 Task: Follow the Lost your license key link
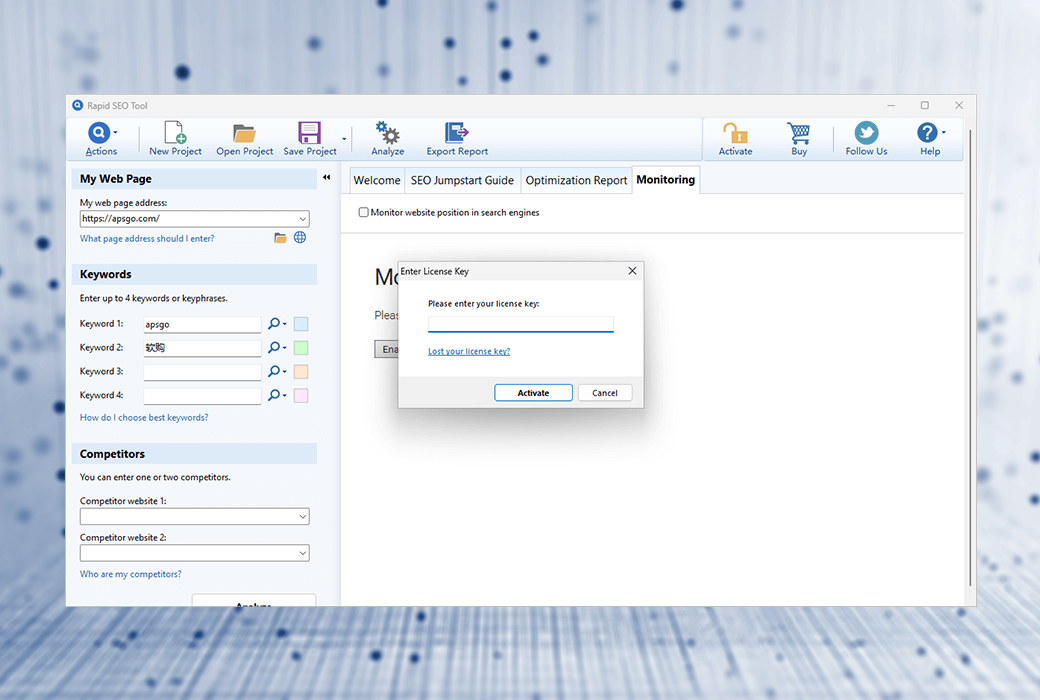(x=469, y=352)
